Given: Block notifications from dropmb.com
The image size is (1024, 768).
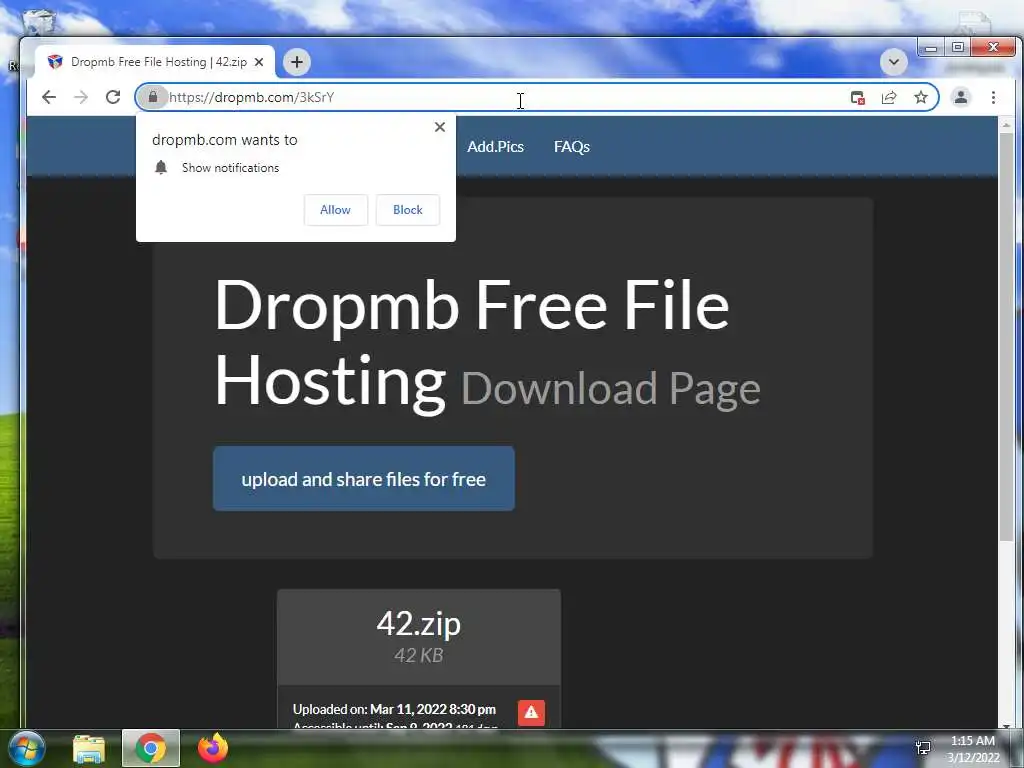Looking at the screenshot, I should (408, 210).
